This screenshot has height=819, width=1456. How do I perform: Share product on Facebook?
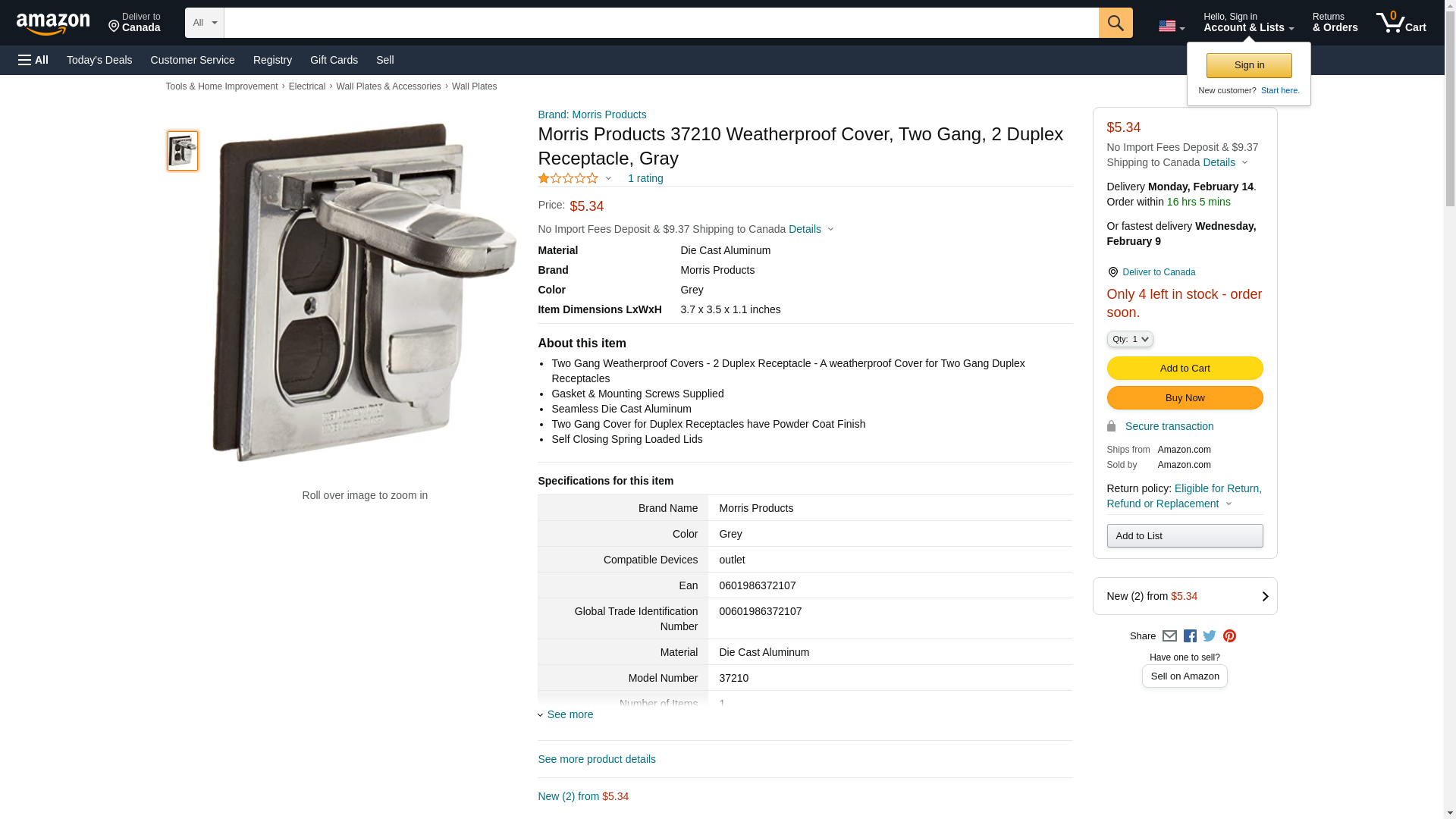pos(1190,636)
